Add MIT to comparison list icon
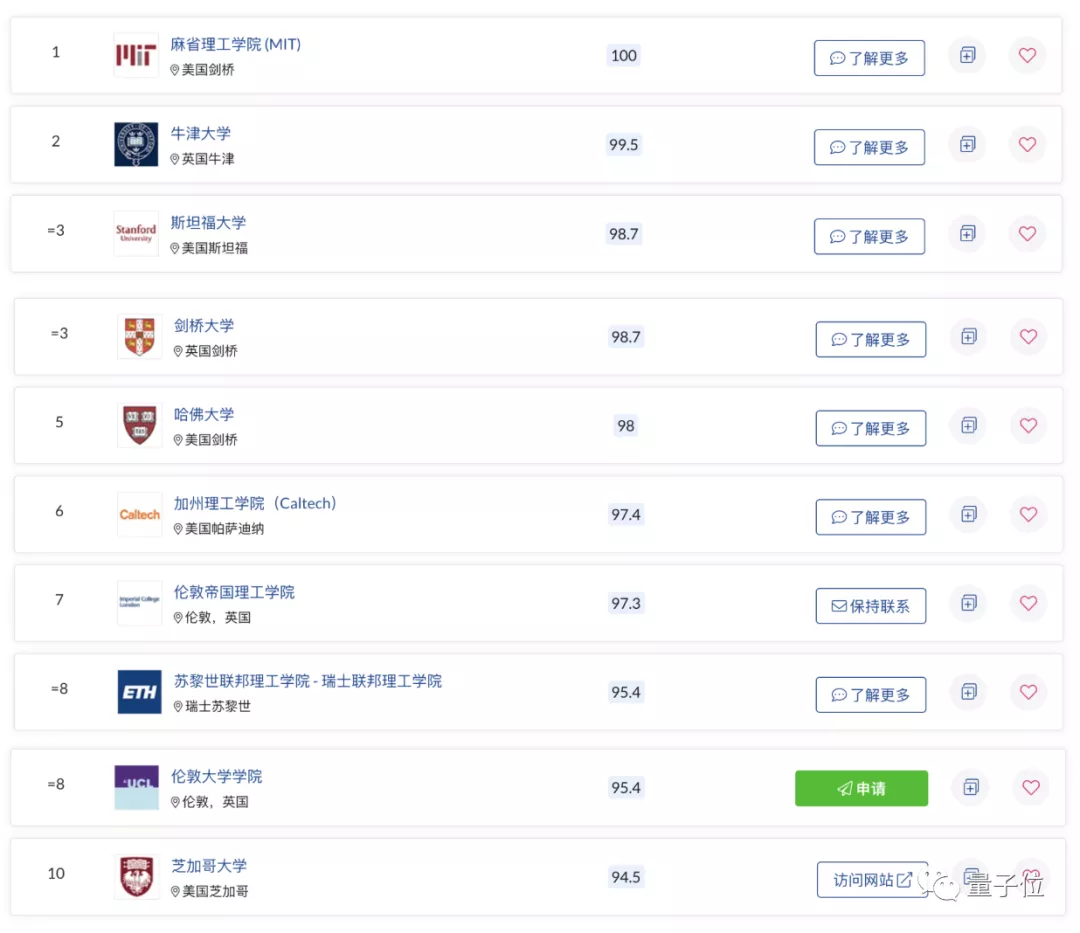Image resolution: width=1080 pixels, height=933 pixels. 967,55
